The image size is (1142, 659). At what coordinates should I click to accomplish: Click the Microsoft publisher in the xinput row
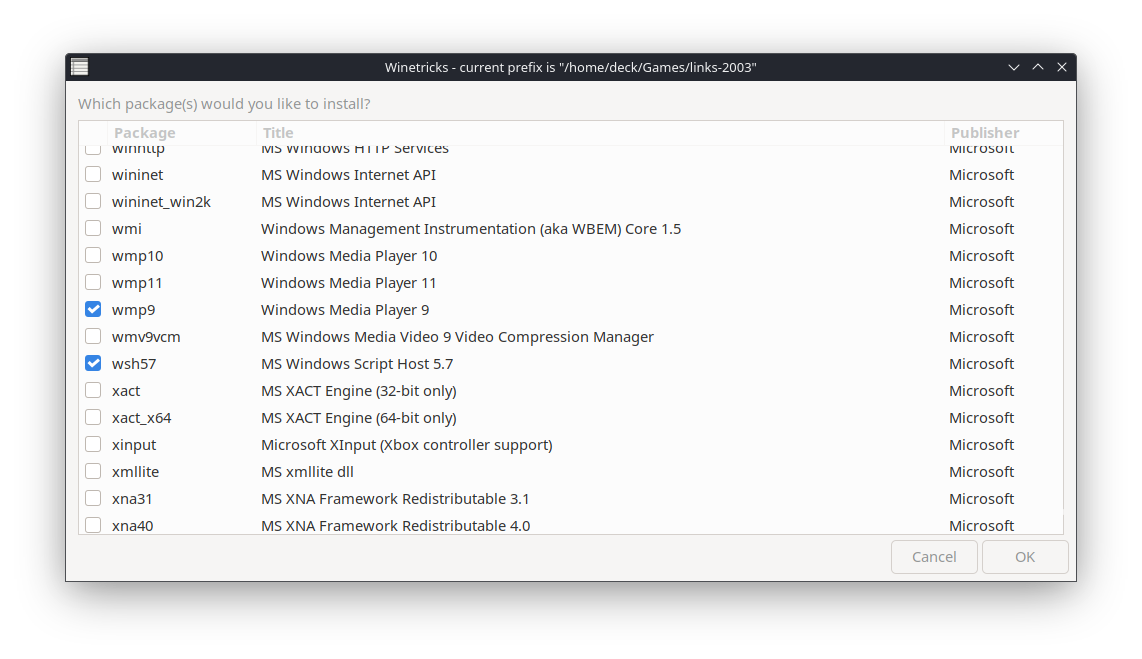981,444
